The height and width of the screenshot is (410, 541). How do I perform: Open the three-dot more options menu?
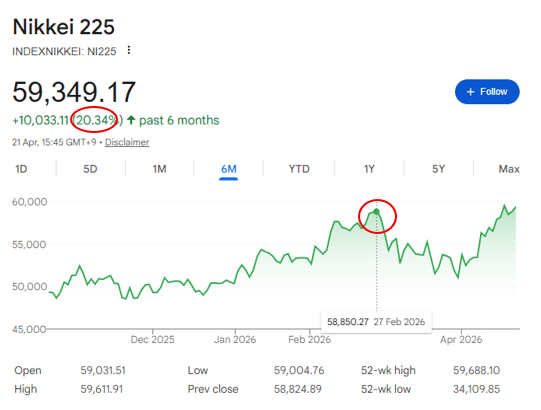[129, 50]
